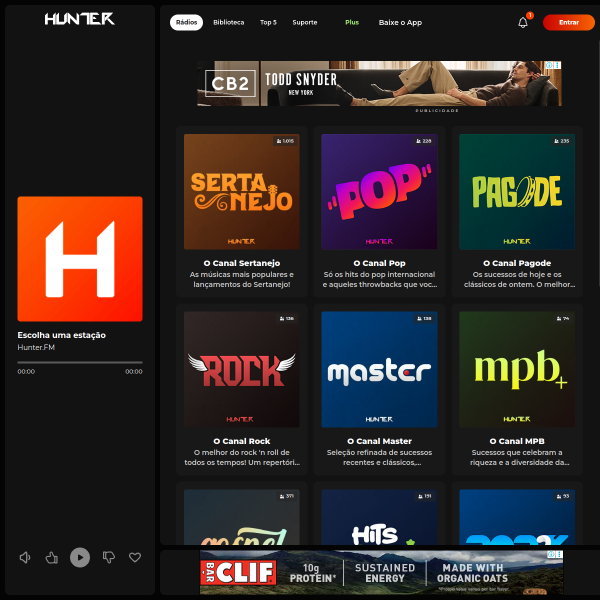Click the O Canal Rock title
The height and width of the screenshot is (600, 600).
point(241,441)
